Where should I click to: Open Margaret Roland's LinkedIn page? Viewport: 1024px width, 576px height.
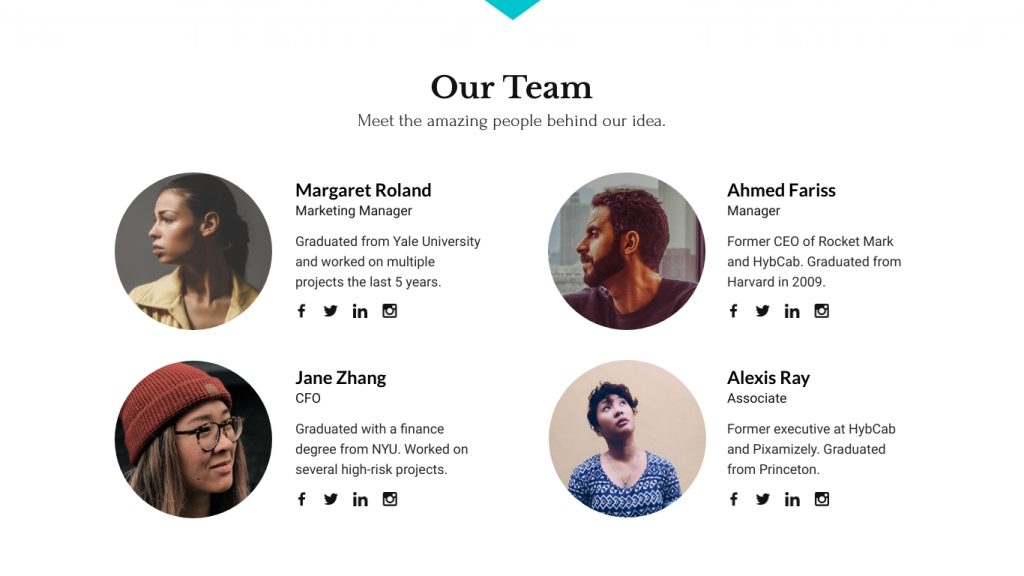(x=360, y=311)
